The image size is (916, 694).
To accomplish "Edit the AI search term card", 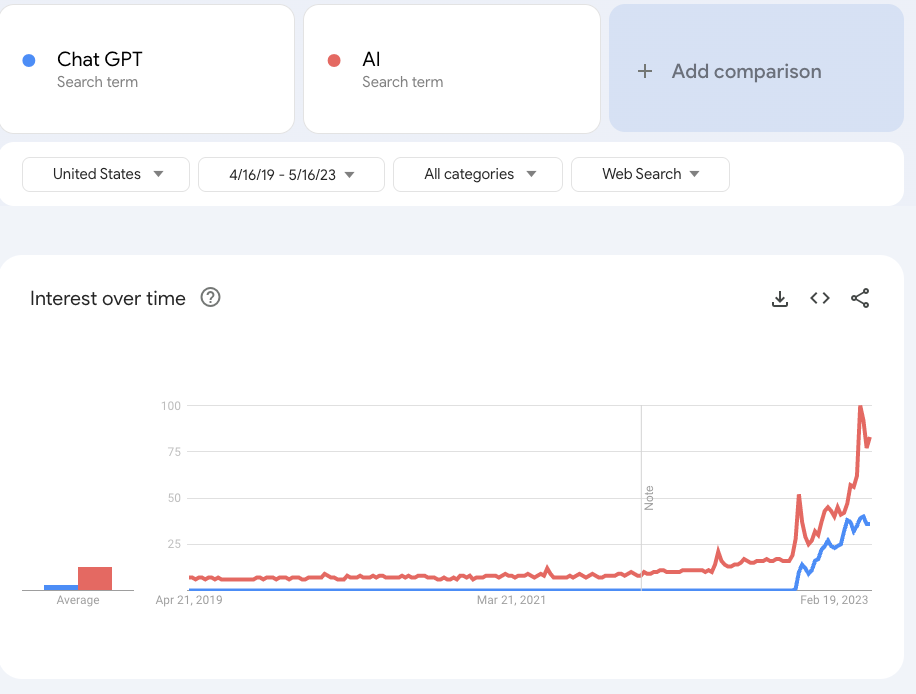I will coord(452,69).
